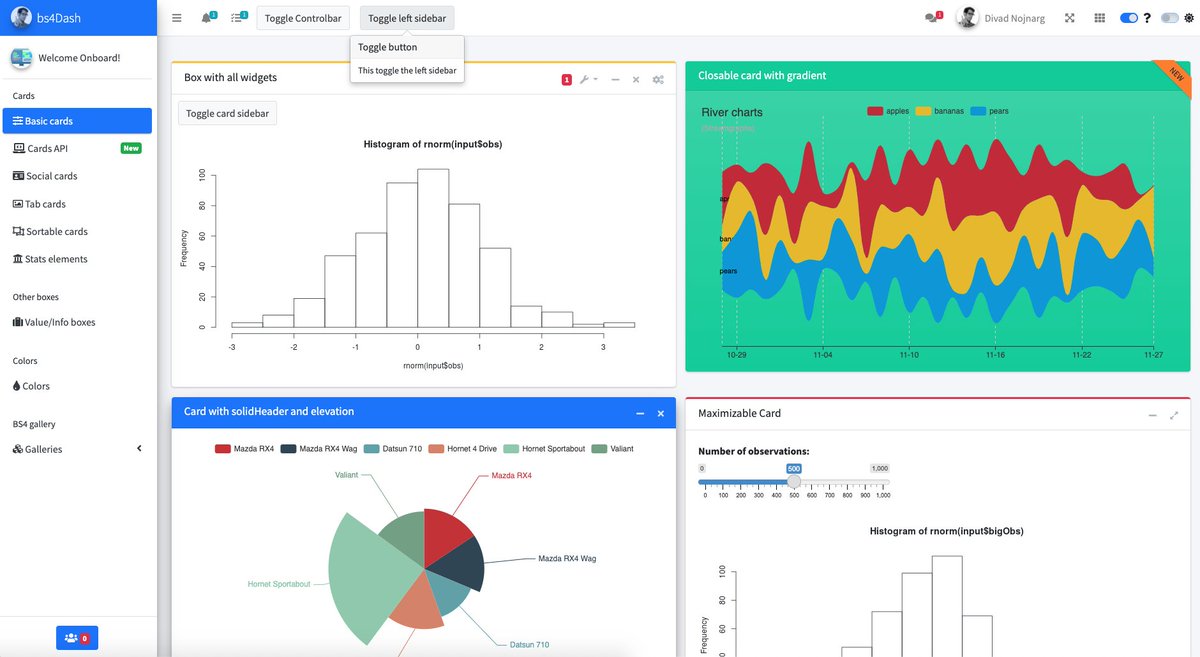This screenshot has height=657, width=1200.
Task: Toggle the grey switch beside gear icon
Action: pos(1169,18)
